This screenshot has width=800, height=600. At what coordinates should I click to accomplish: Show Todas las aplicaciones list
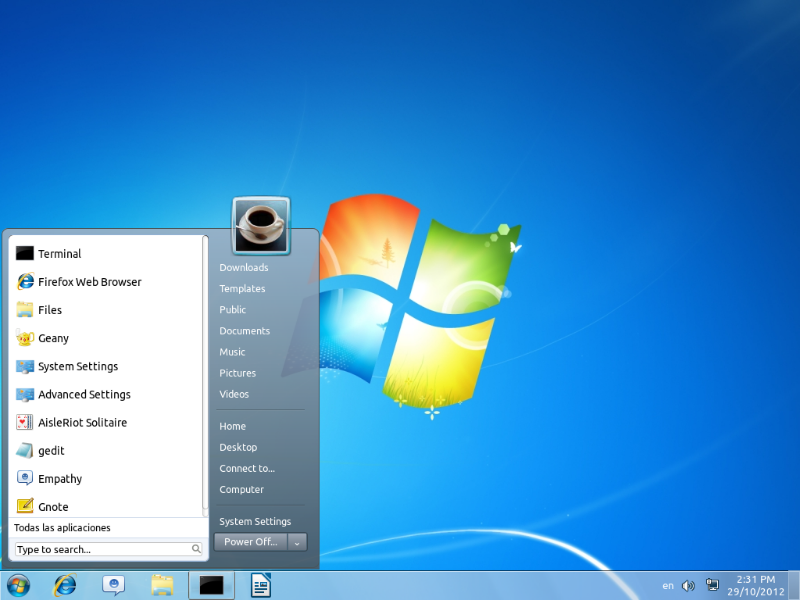62,527
